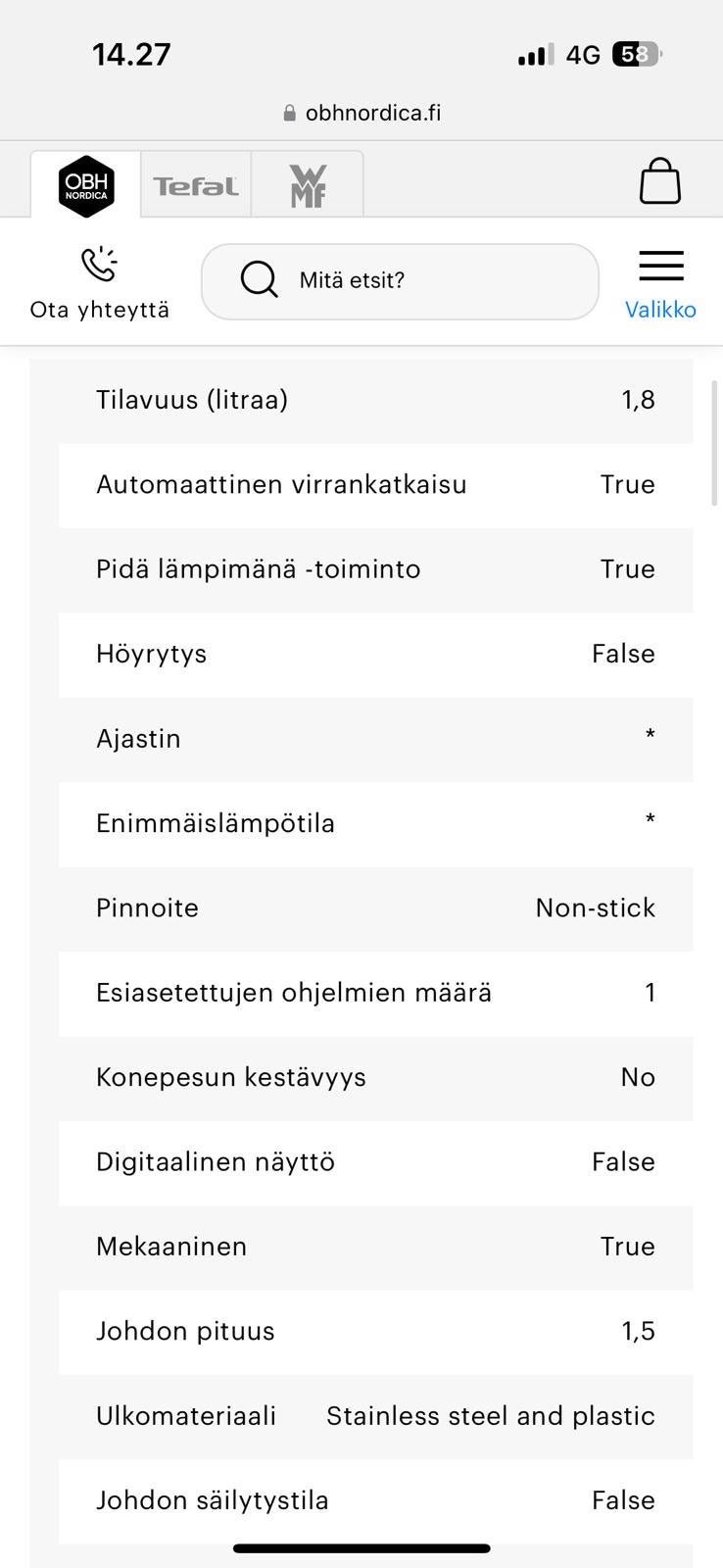723x1568 pixels.
Task: Click the "Stainless steel and plastic" value
Action: (490, 1415)
